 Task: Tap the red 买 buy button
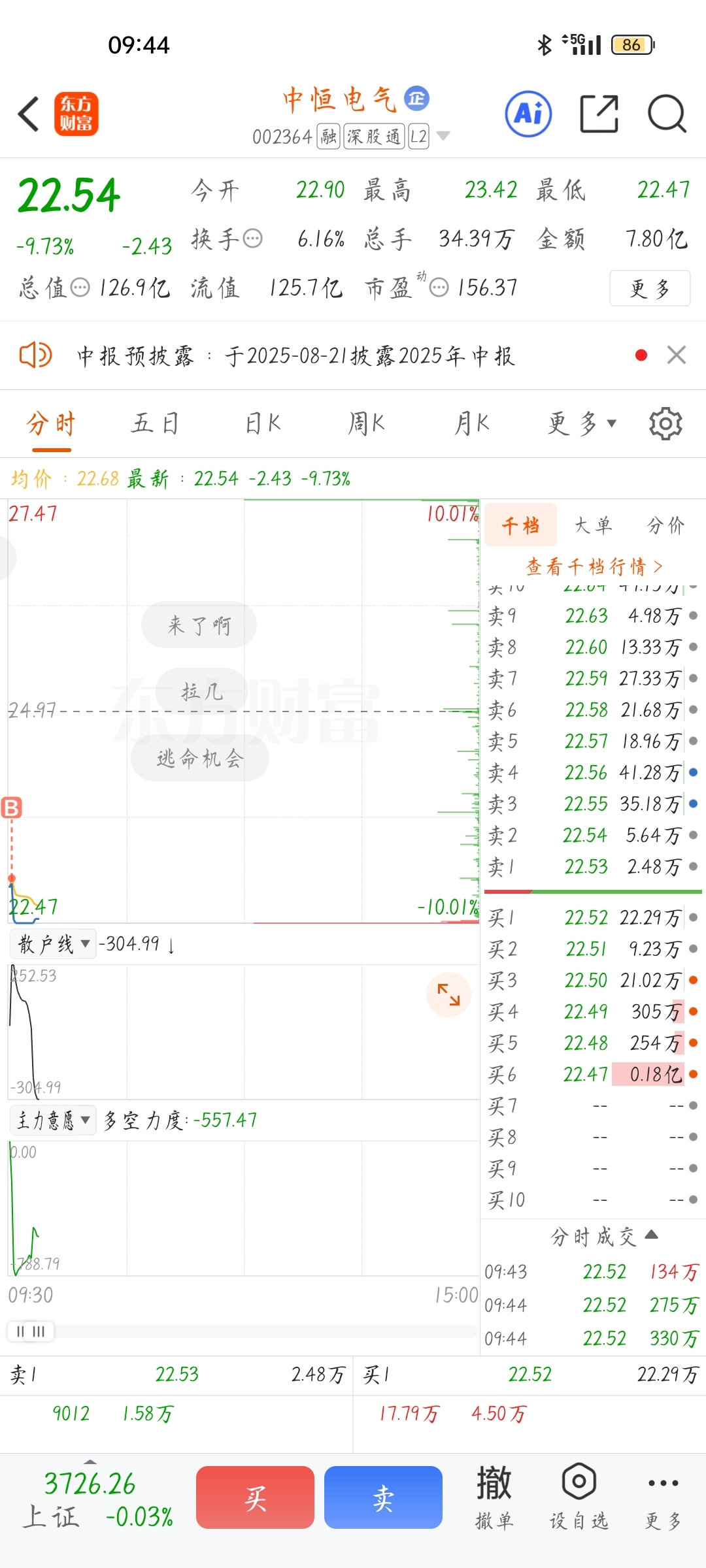click(x=255, y=1497)
